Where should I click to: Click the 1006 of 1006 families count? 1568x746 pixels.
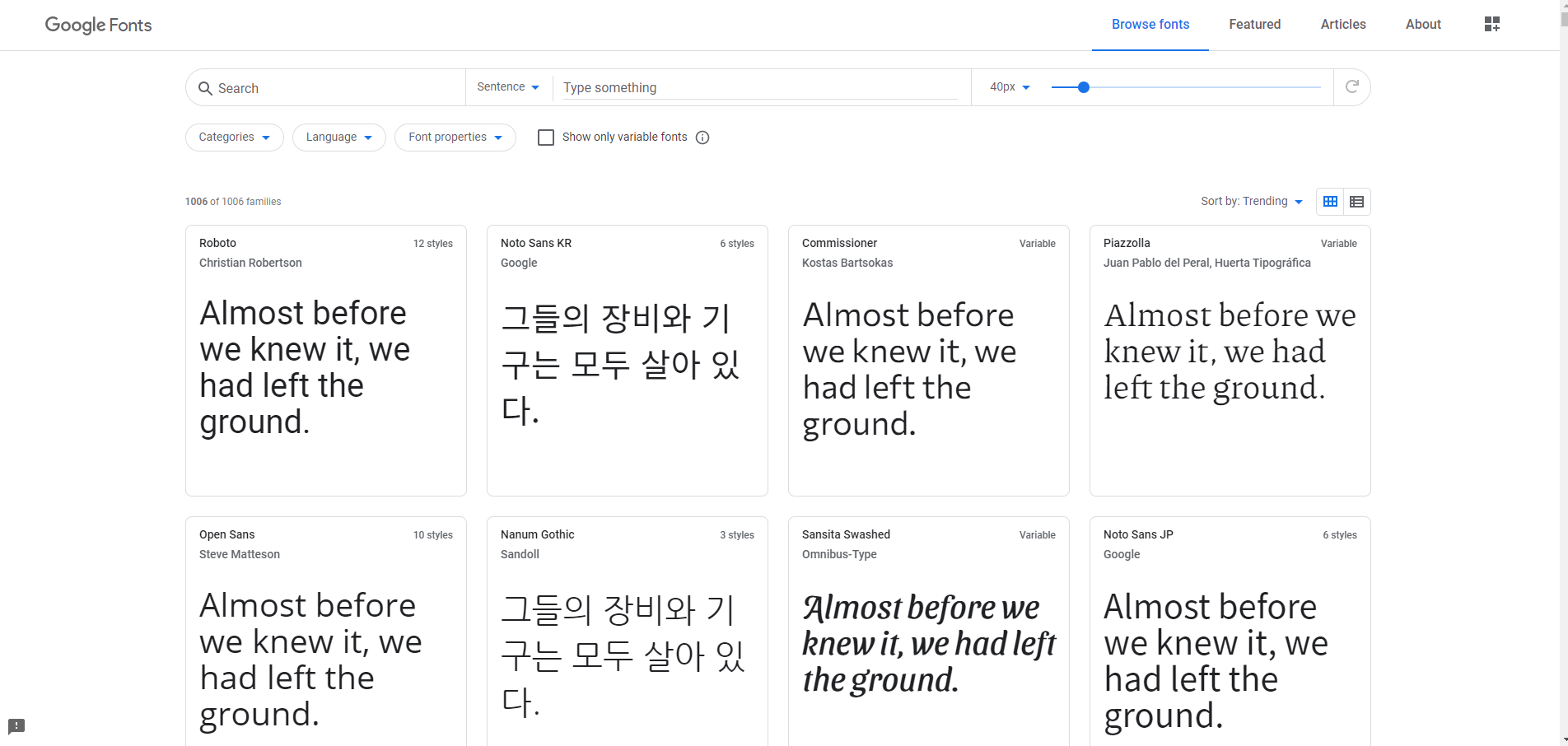coord(233,202)
